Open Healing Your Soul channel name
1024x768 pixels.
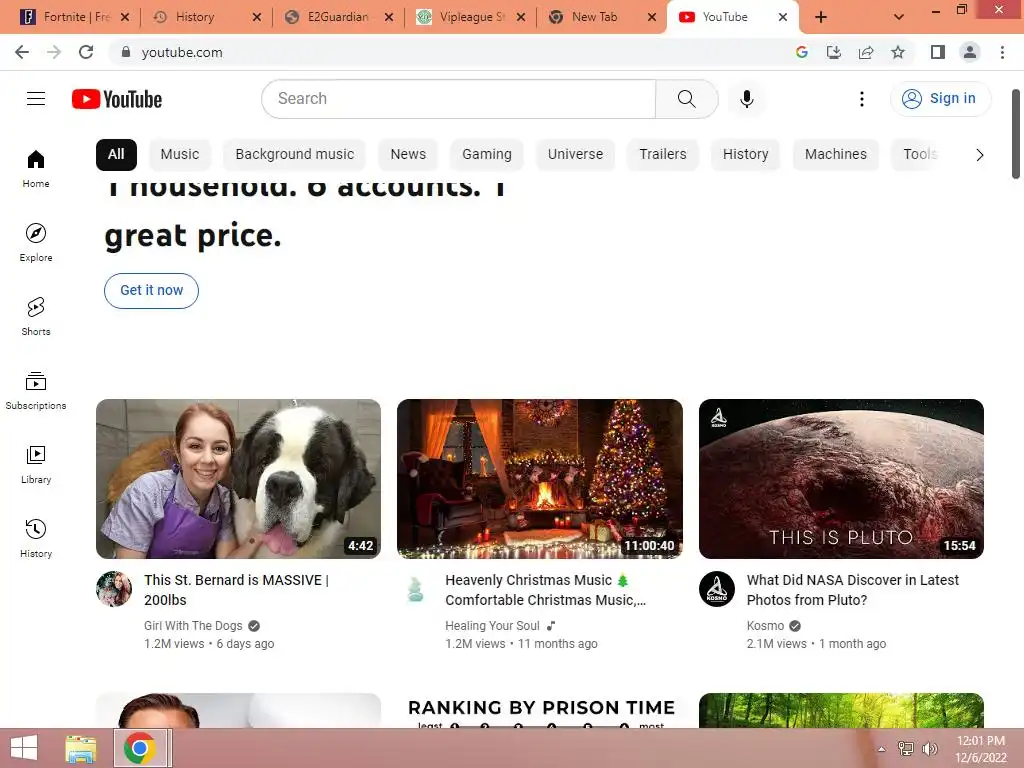[x=492, y=626]
